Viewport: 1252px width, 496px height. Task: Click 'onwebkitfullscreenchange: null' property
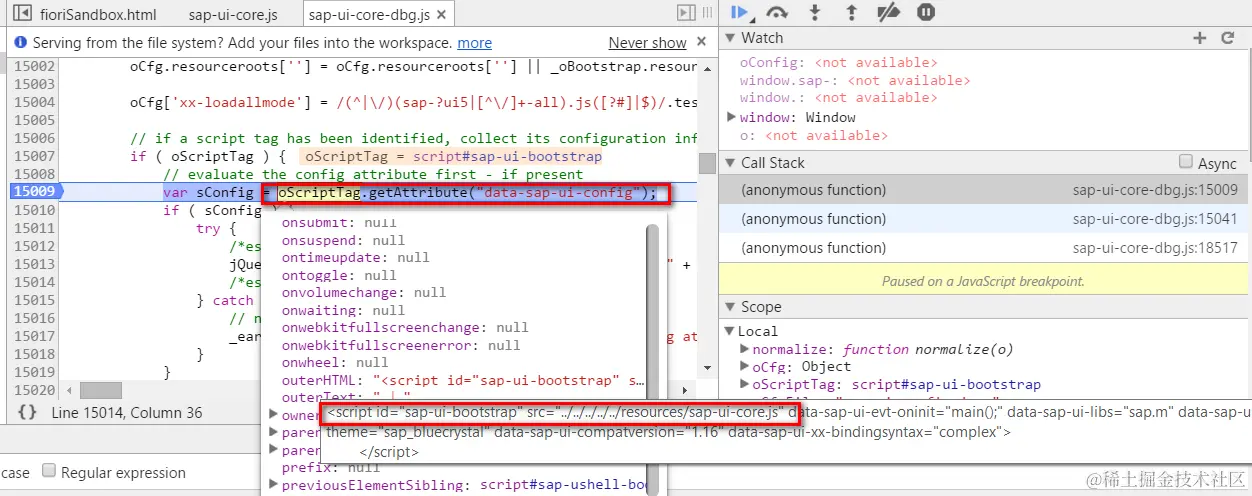click(x=405, y=327)
